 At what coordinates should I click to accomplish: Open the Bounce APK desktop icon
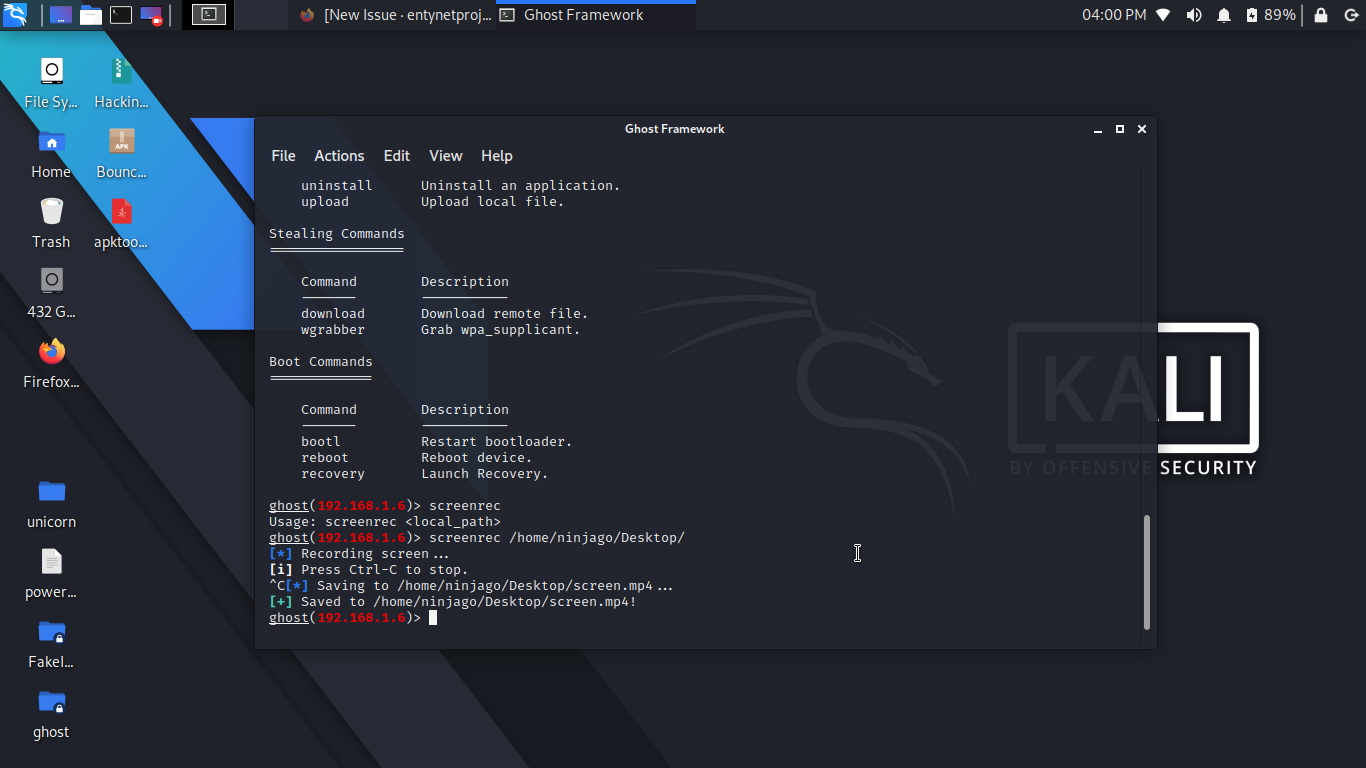pyautogui.click(x=120, y=152)
